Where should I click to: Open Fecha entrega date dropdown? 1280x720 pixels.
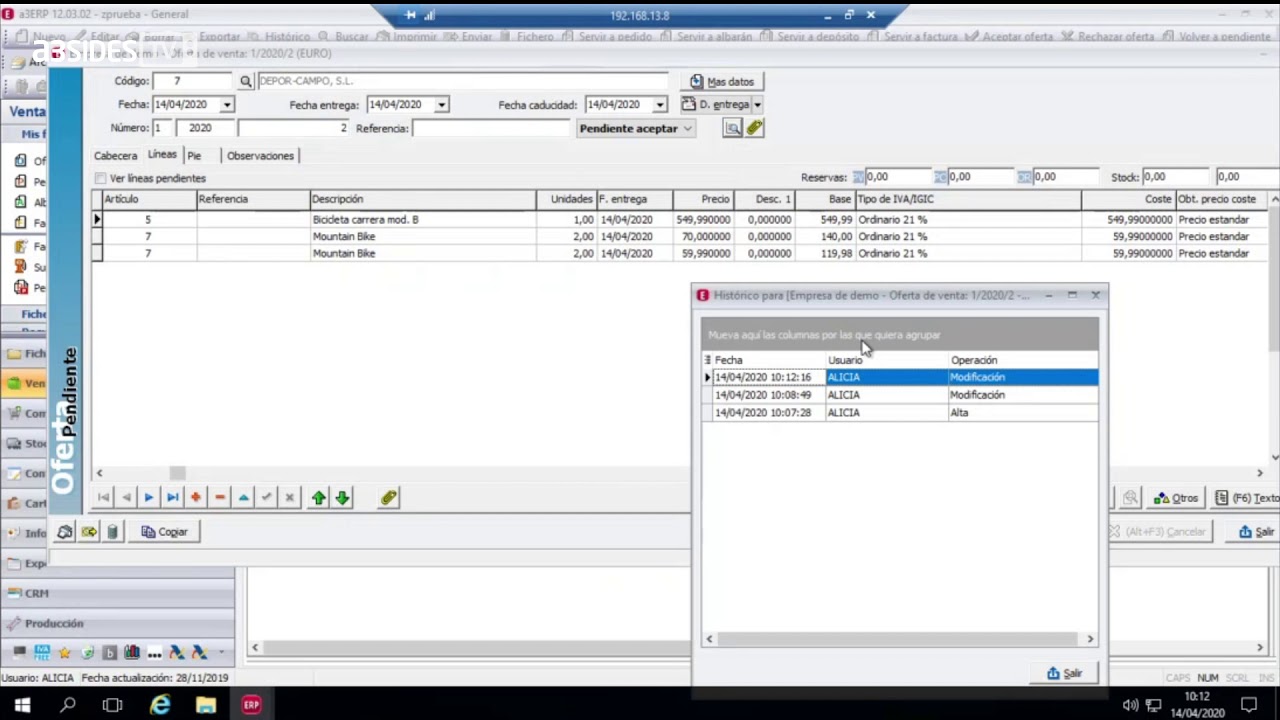(x=441, y=105)
